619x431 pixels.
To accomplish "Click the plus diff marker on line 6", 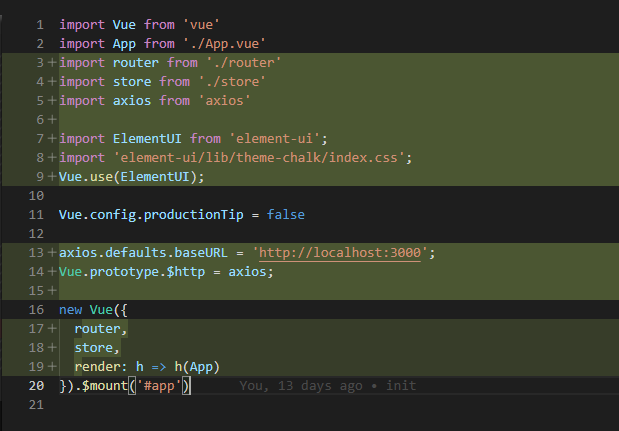I will 49,119.
